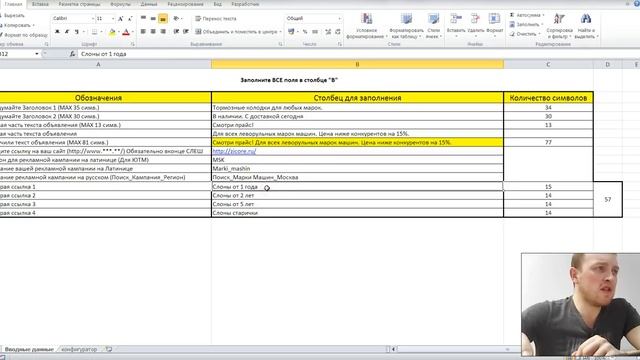The width and height of the screenshot is (640, 360).
Task: Click the Excel help question mark icon
Action: click(637, 3)
